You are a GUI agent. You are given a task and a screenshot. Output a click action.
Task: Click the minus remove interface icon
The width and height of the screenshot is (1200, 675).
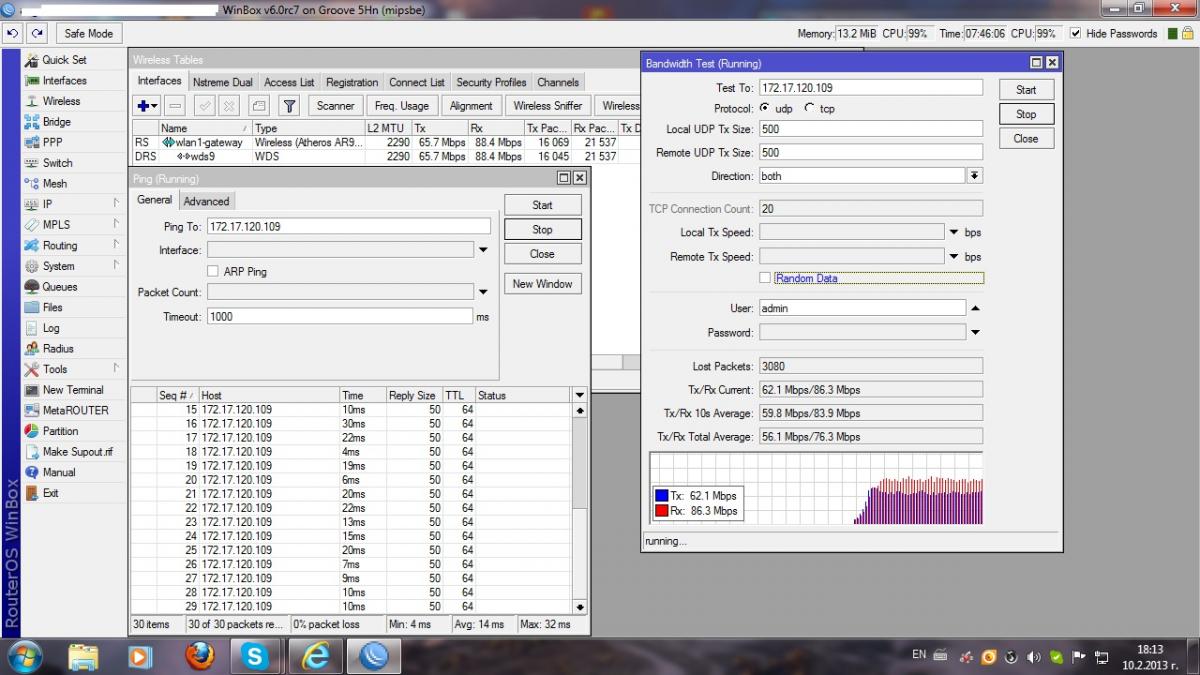click(175, 106)
